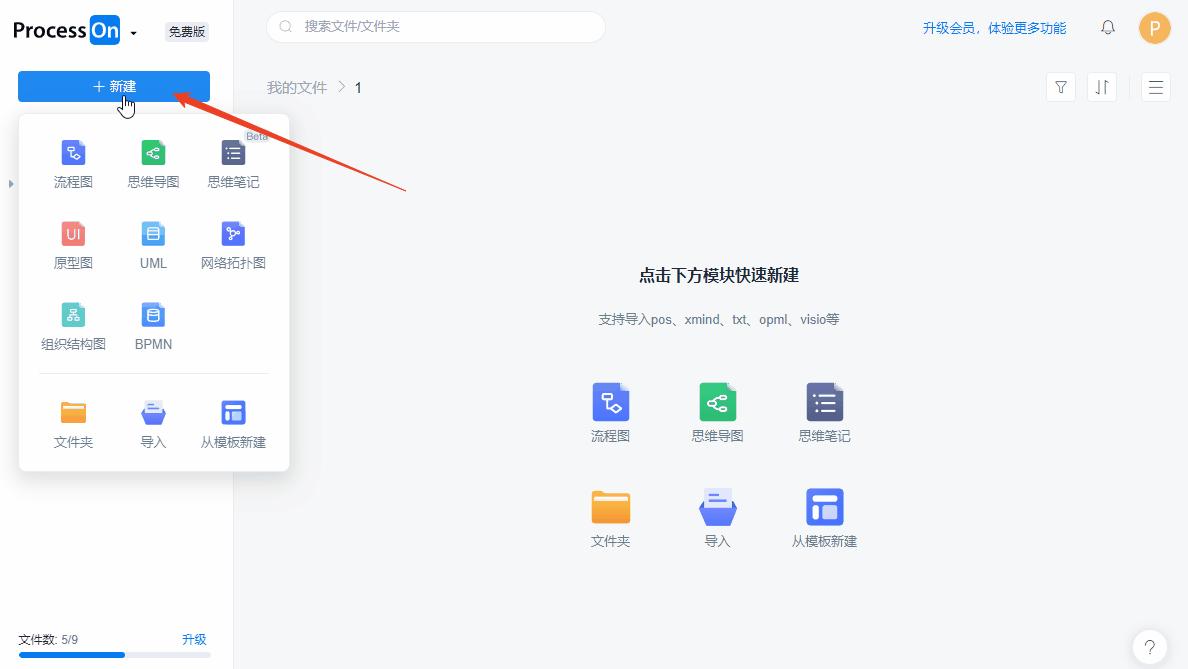This screenshot has width=1188, height=669.
Task: Open the filter funnel menu
Action: (1060, 87)
